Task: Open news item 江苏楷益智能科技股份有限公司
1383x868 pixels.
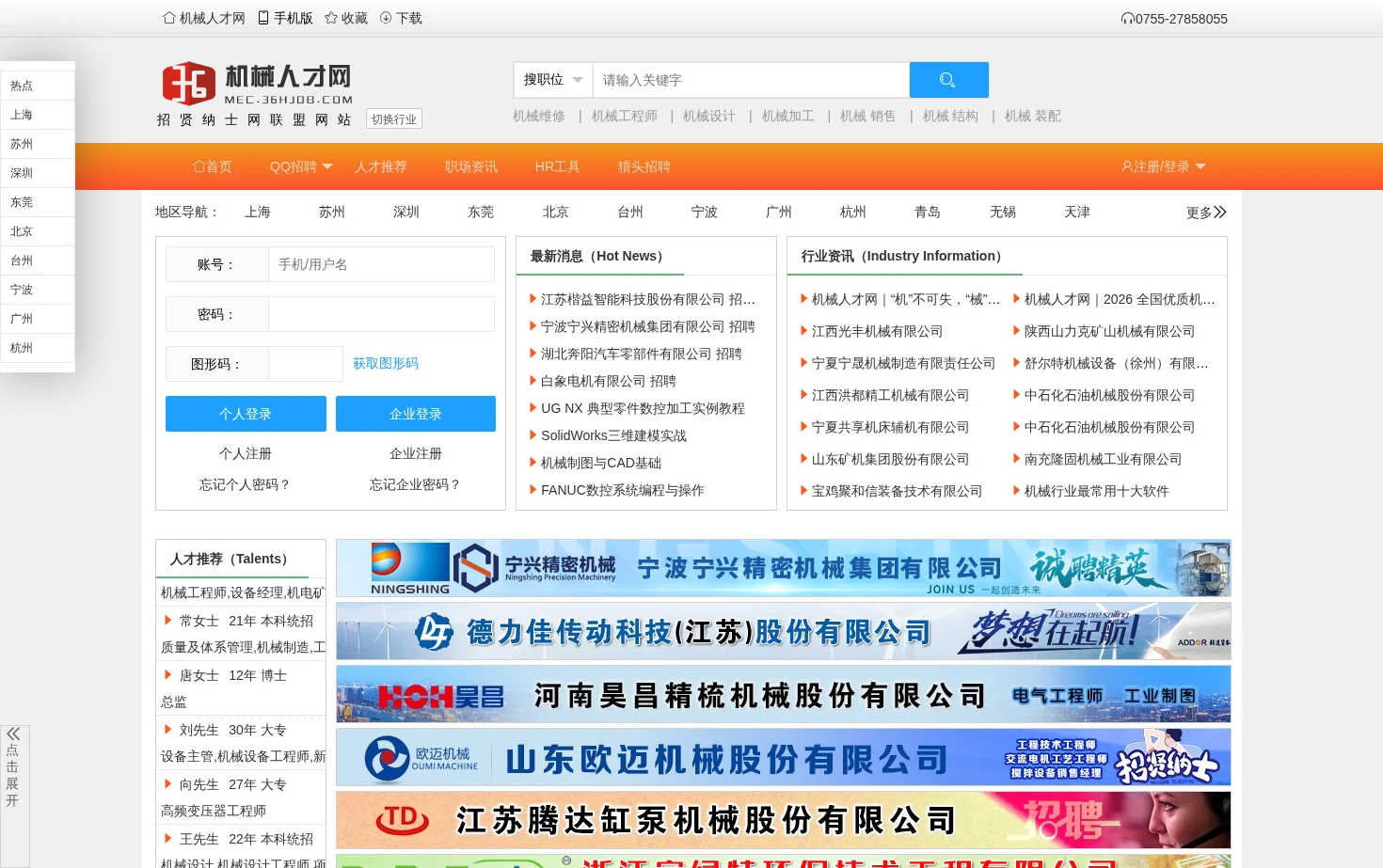Action: point(648,299)
